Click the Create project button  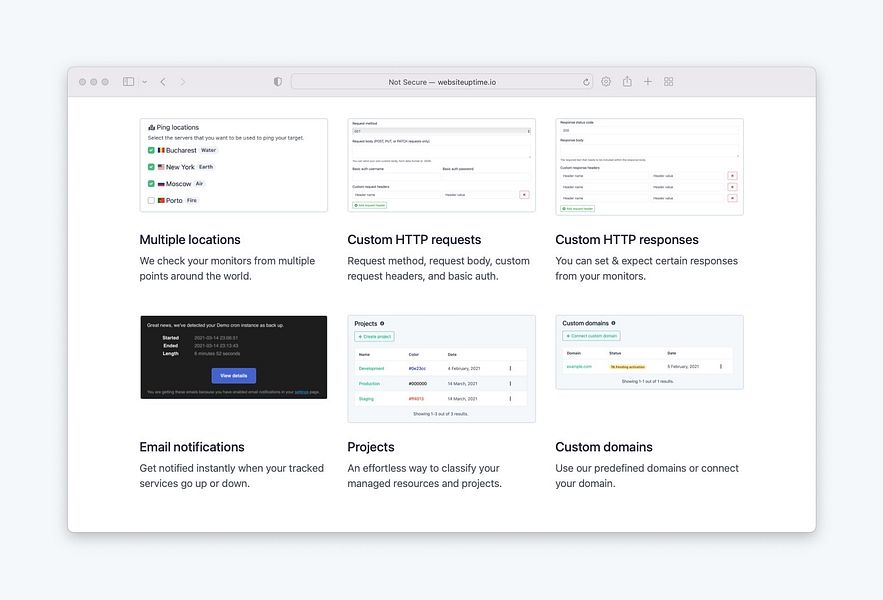[373, 335]
